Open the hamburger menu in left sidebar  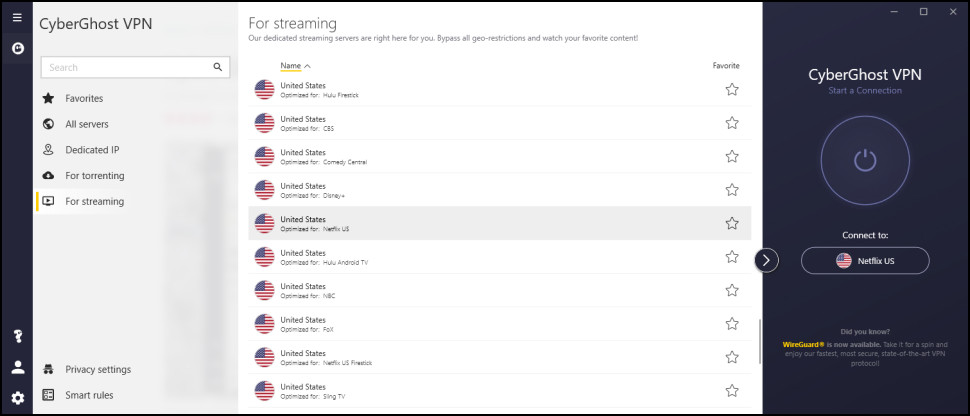click(x=17, y=17)
